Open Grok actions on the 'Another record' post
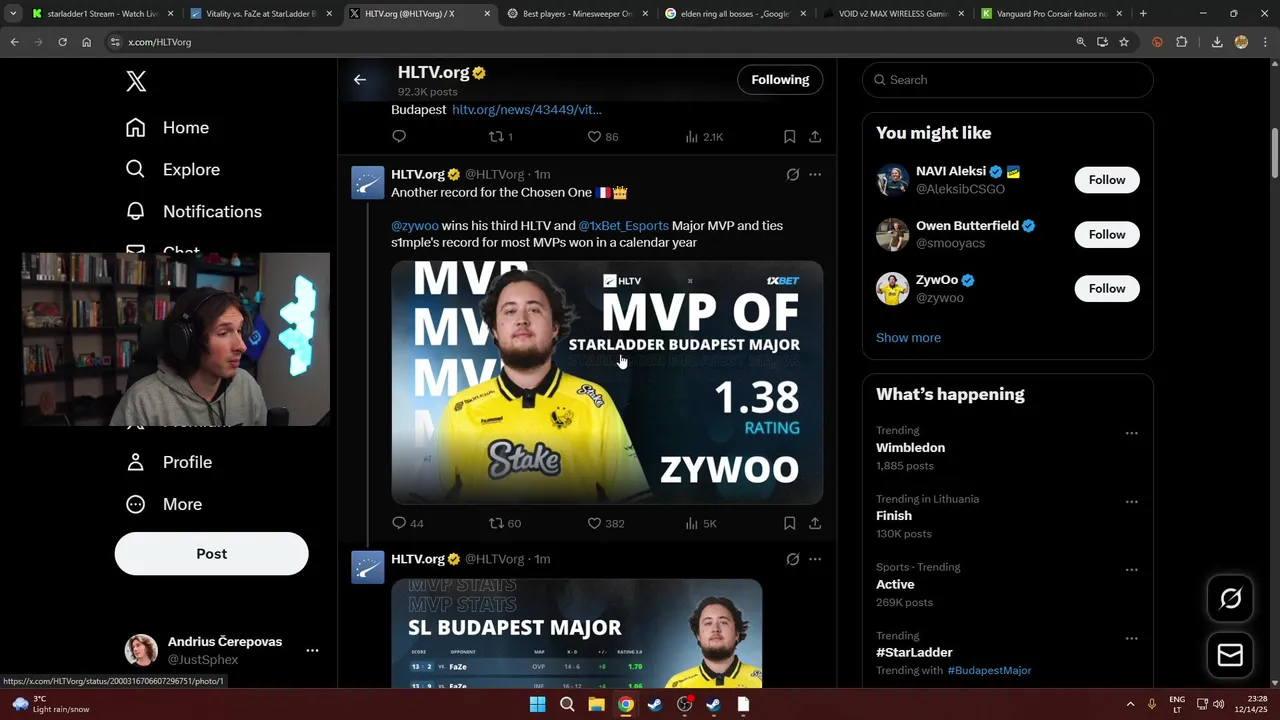 792,174
